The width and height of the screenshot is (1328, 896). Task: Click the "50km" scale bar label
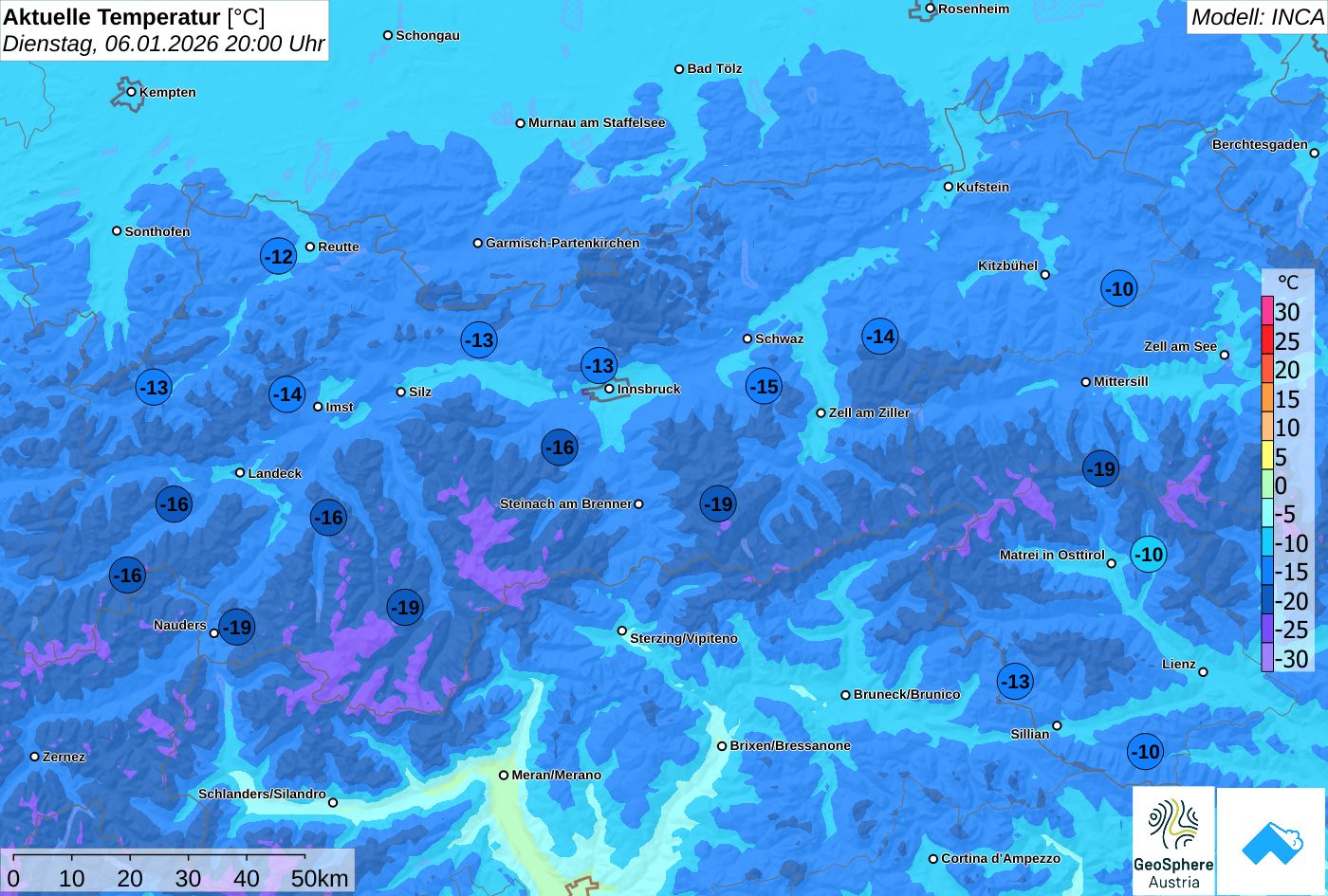point(320,879)
